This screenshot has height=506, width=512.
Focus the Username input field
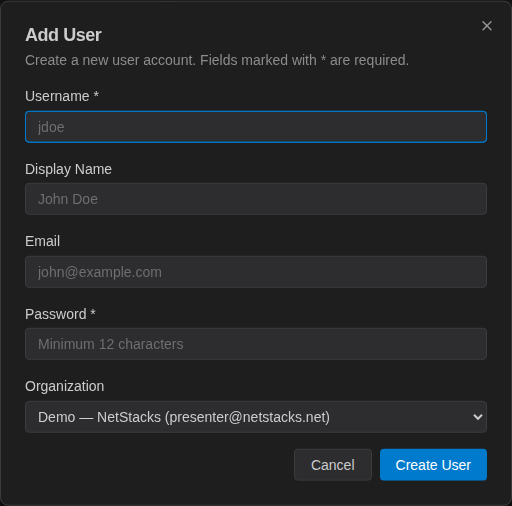[x=256, y=127]
